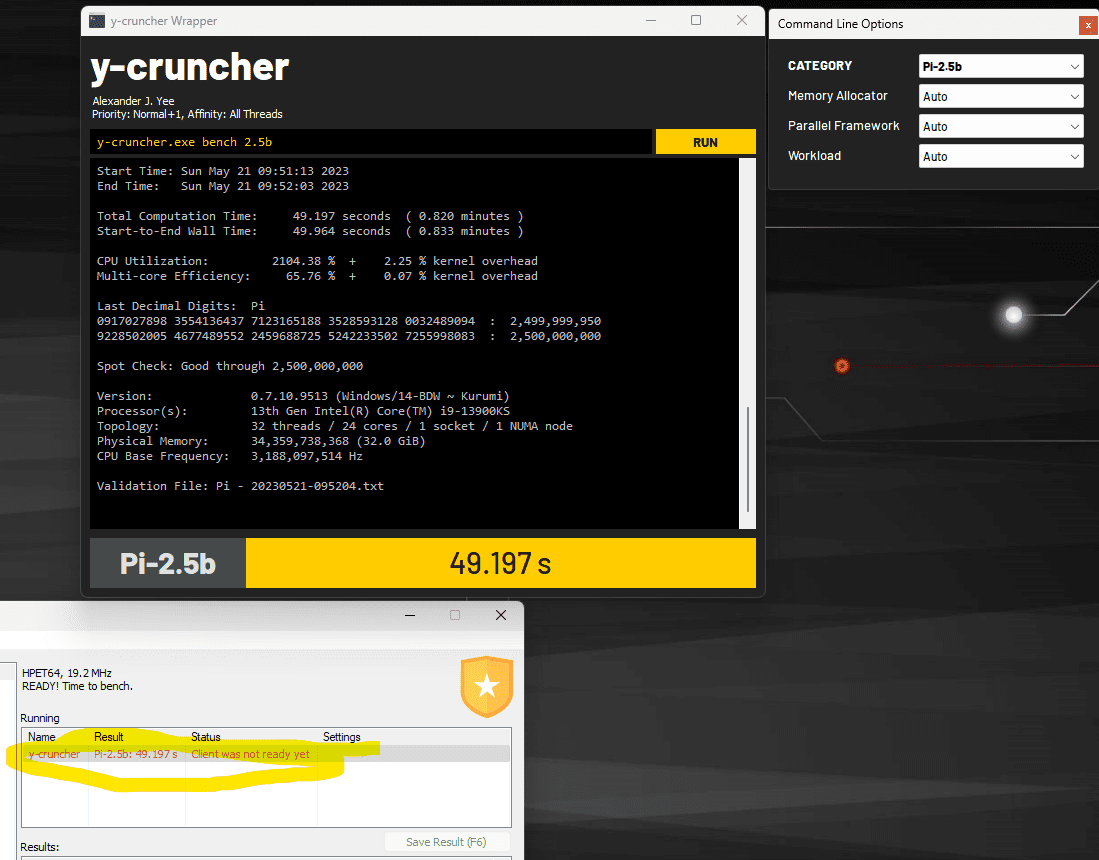
Task: Minimize the y-cruncher Wrapper window
Action: (x=651, y=20)
